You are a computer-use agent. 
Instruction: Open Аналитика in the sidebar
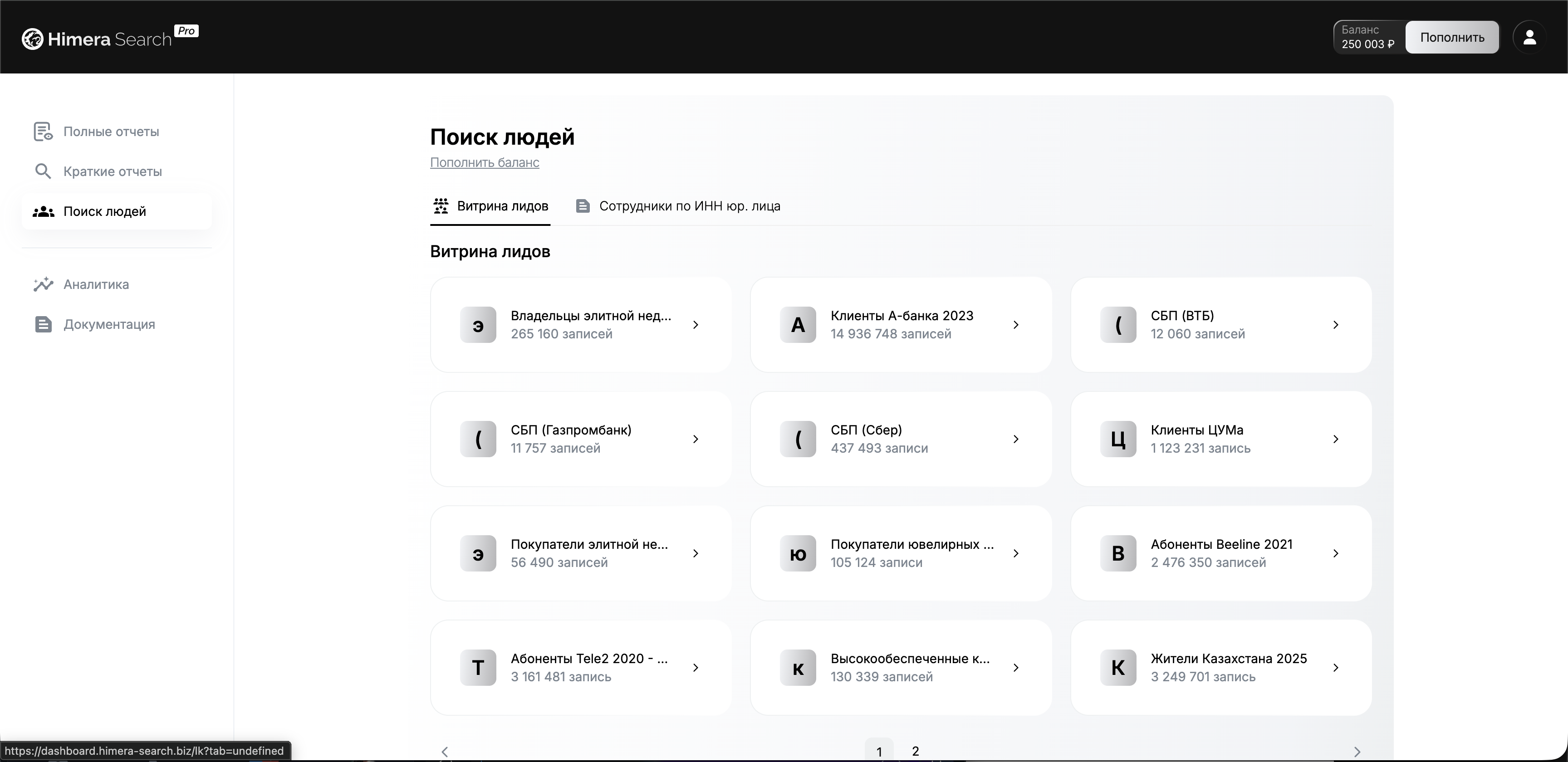tap(117, 284)
